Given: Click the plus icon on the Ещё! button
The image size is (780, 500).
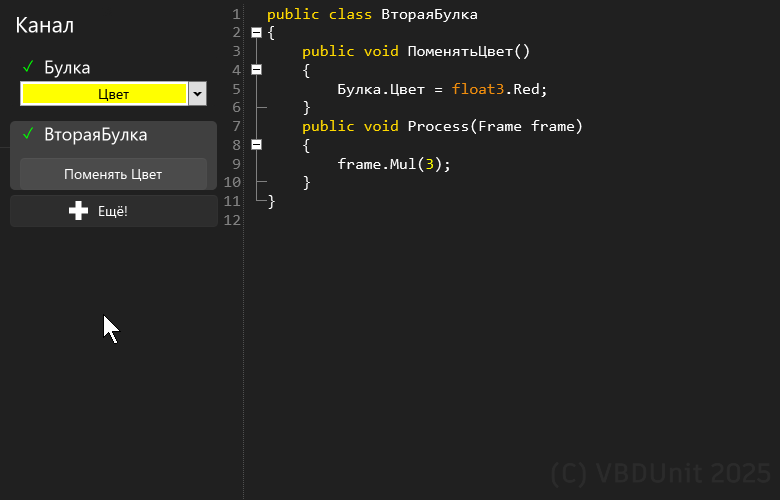Looking at the screenshot, I should pos(78,211).
